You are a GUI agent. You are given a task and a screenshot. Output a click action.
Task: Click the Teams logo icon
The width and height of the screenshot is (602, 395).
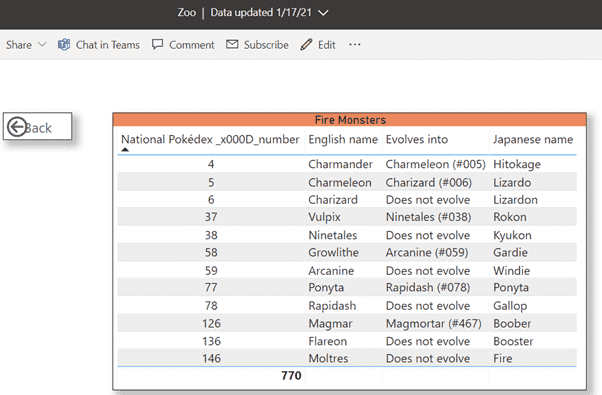64,45
